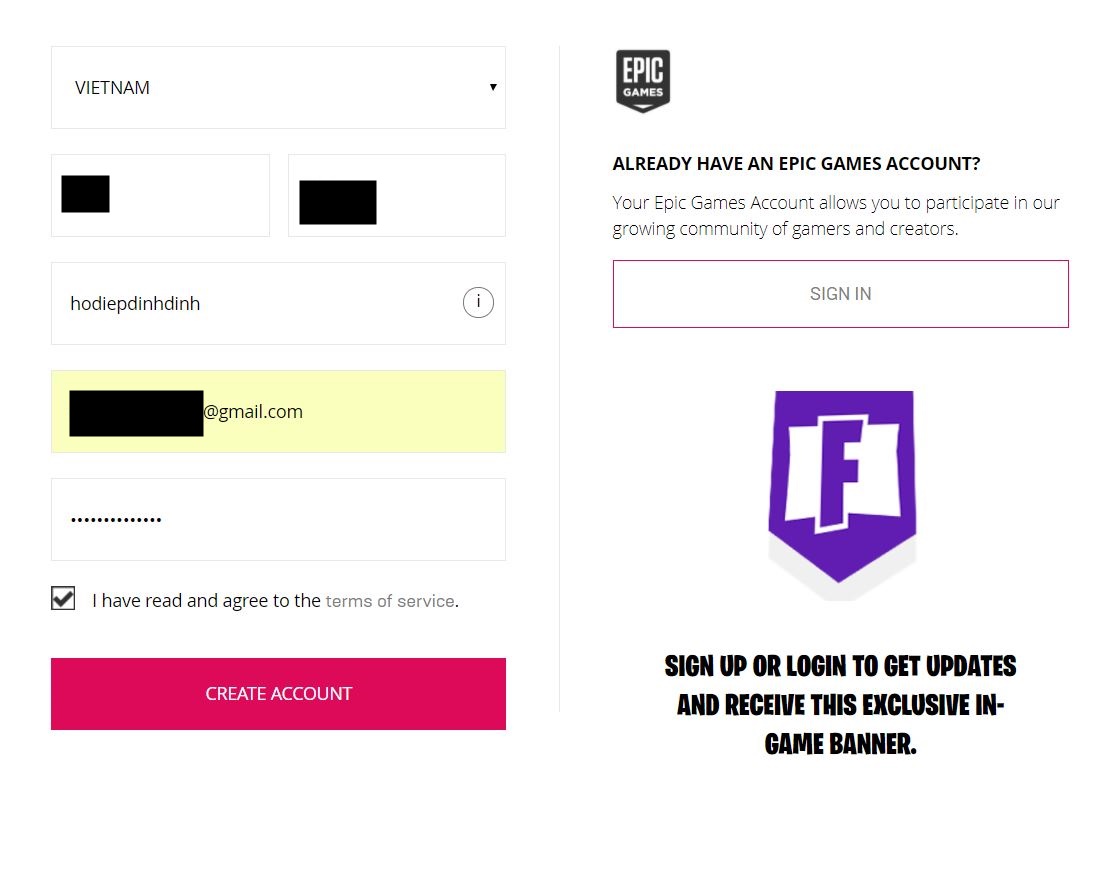Focus the last name input field
The image size is (1120, 871).
397,195
